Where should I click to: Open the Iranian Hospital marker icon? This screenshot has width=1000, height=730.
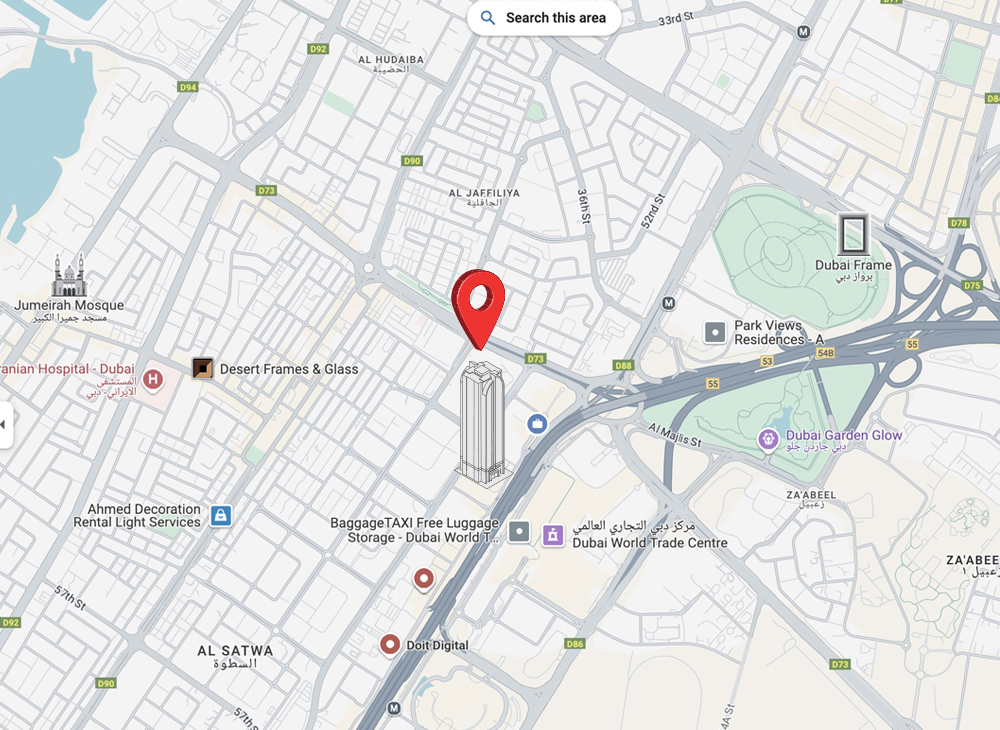[152, 380]
